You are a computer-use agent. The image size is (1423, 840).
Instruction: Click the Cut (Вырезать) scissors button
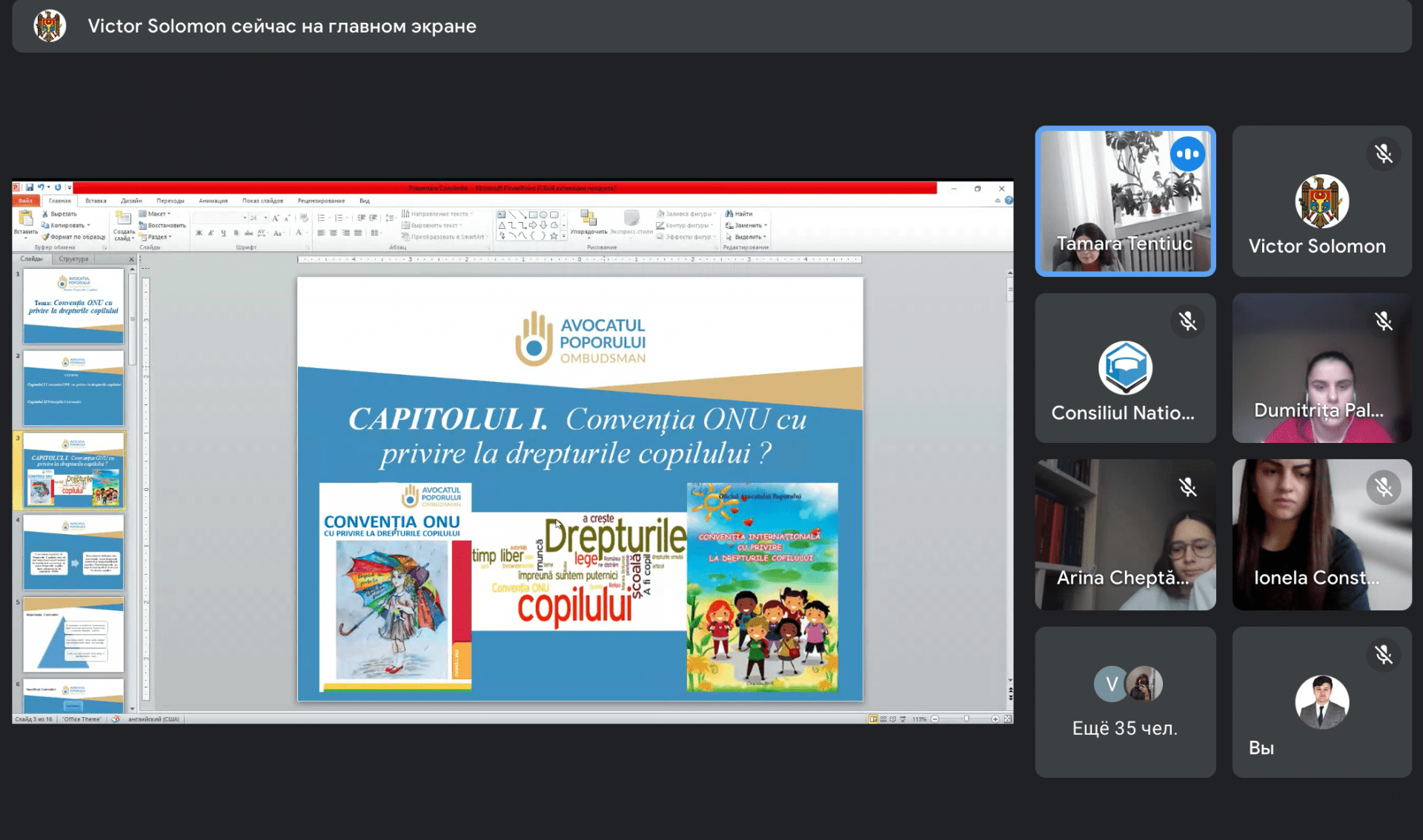point(59,214)
